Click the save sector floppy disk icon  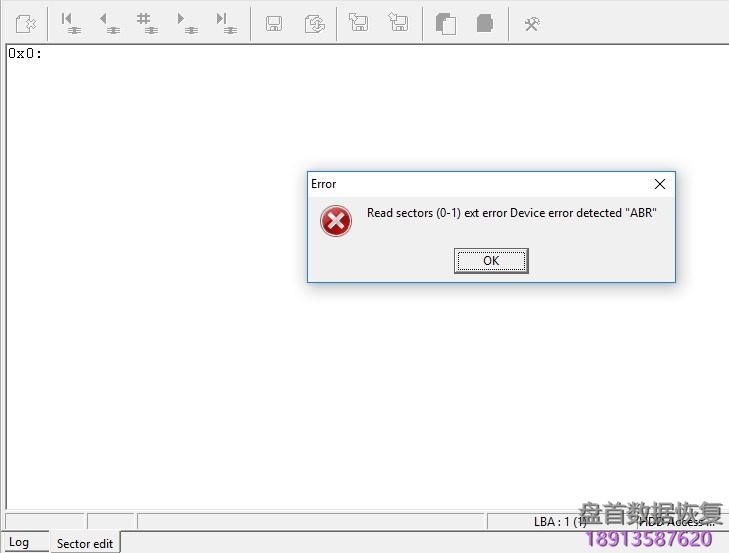pyautogui.click(x=273, y=24)
